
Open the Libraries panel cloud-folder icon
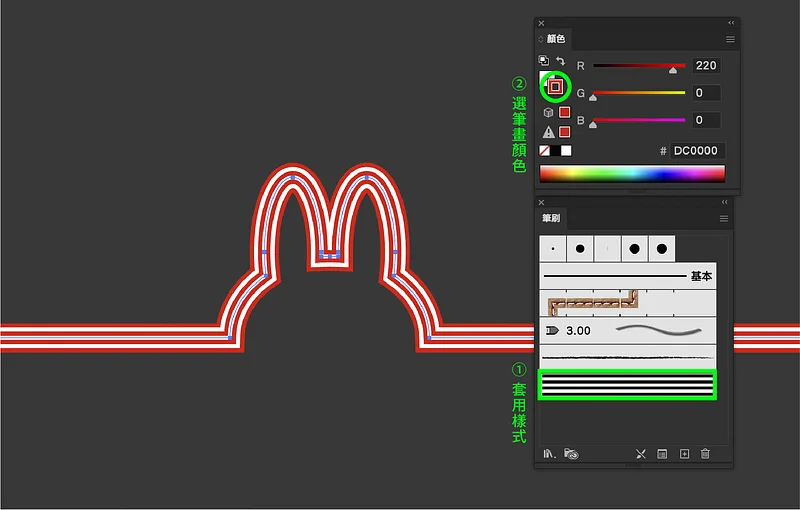(571, 453)
